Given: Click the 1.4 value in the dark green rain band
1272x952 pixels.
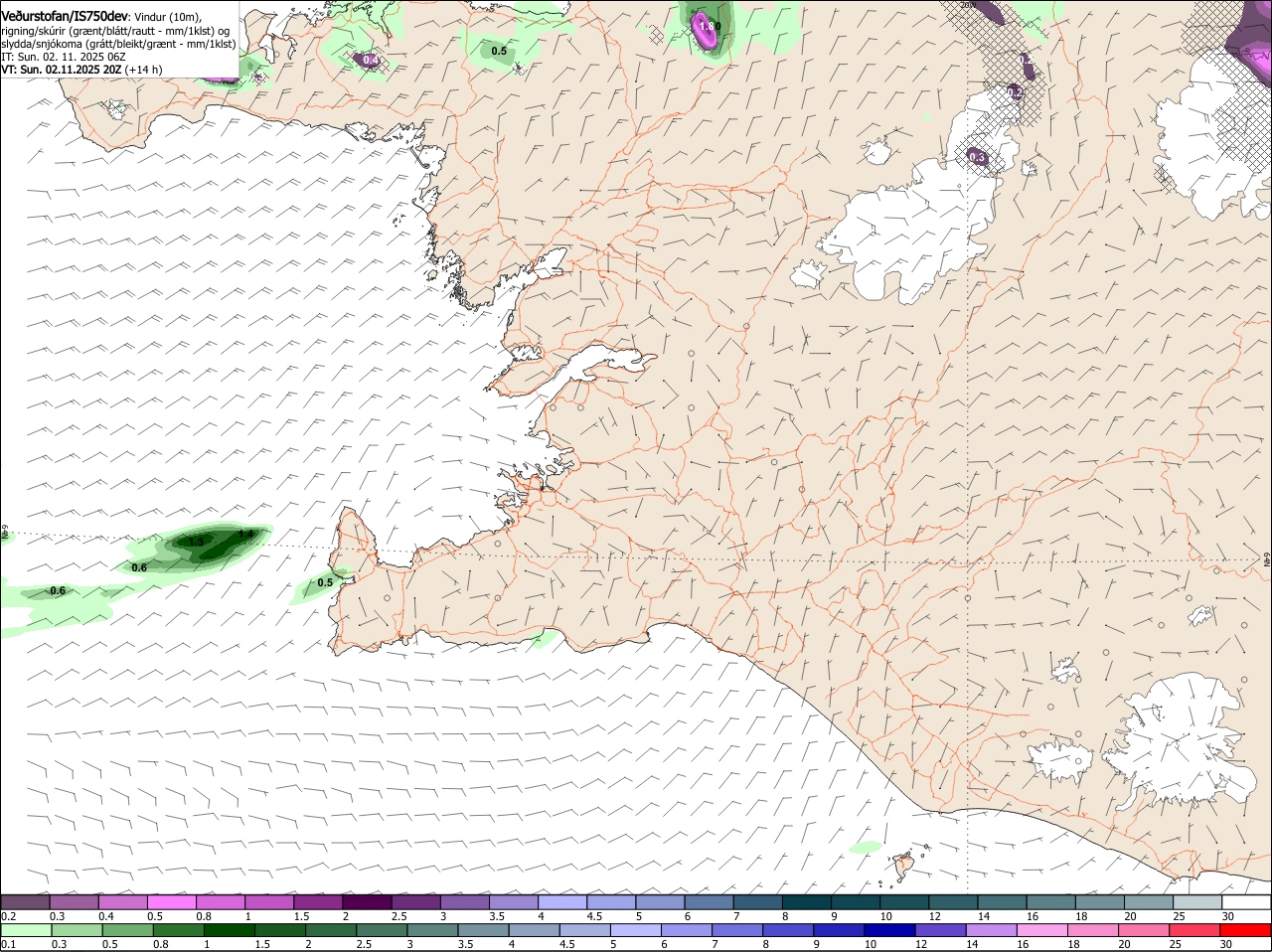Looking at the screenshot, I should click(x=246, y=535).
